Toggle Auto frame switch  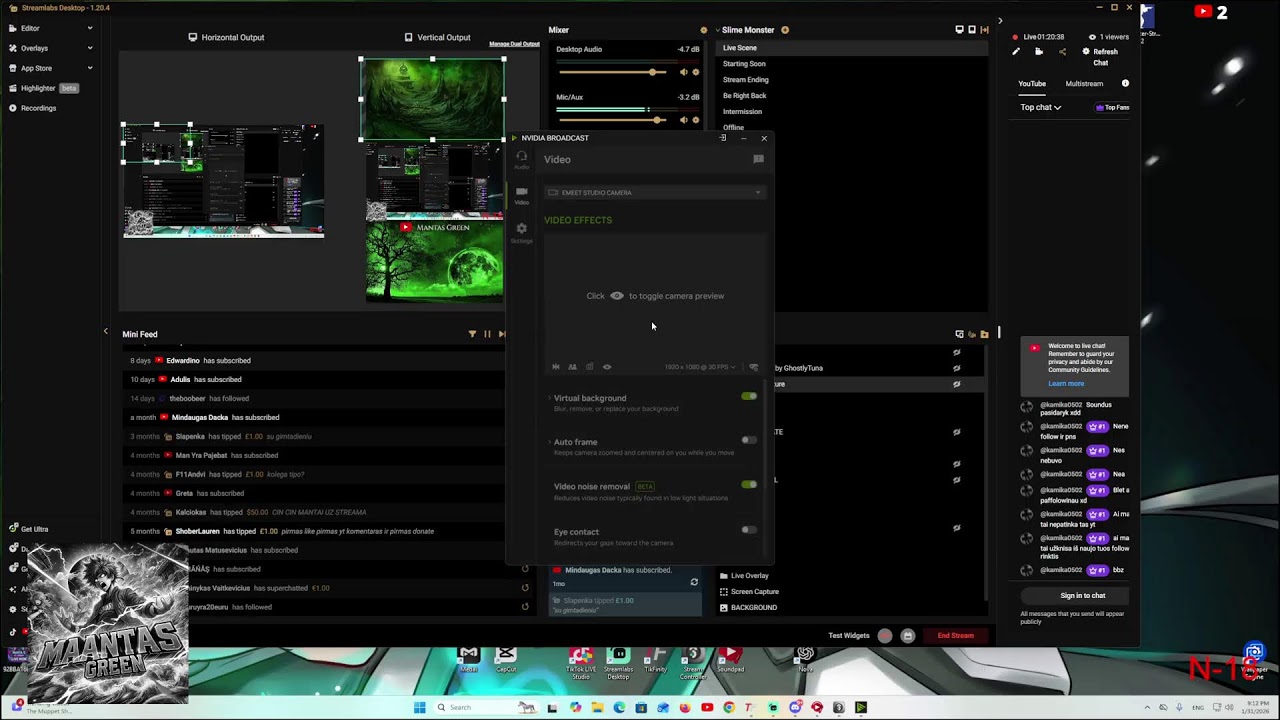[x=749, y=440]
